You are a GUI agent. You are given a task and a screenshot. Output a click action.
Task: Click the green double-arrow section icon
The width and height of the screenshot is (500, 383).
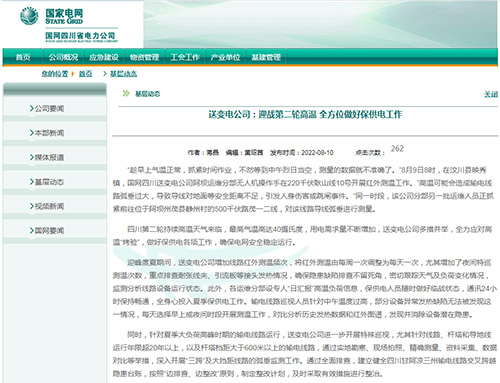[126, 93]
